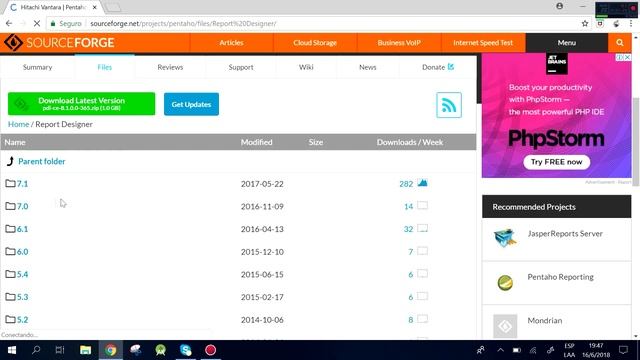Screen dimensions: 640x360
Task: Open the 6.1 downloads chart icon
Action: [422, 228]
